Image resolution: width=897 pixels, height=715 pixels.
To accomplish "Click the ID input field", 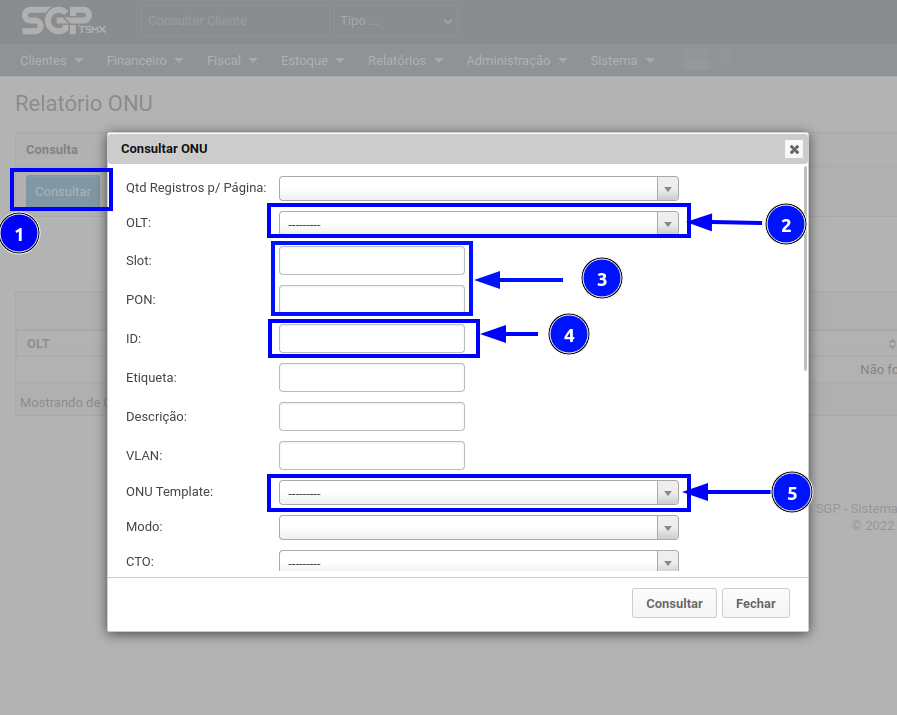I will (371, 339).
